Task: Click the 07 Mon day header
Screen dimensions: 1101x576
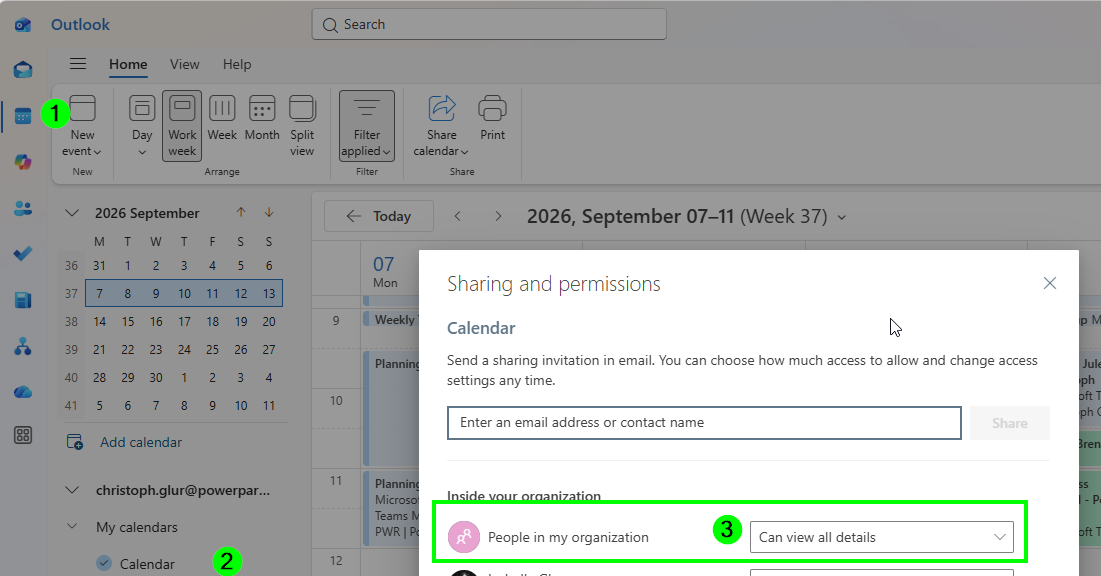Action: tap(385, 272)
